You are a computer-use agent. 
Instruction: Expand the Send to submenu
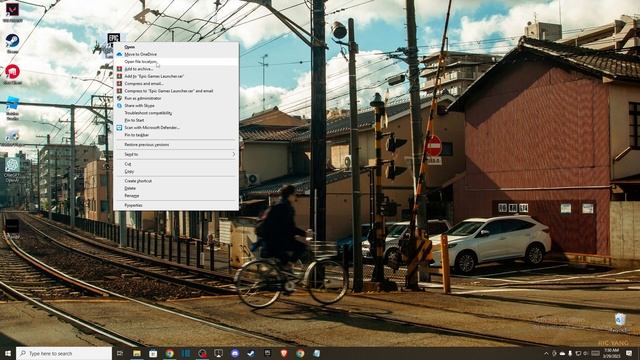pyautogui.click(x=176, y=155)
